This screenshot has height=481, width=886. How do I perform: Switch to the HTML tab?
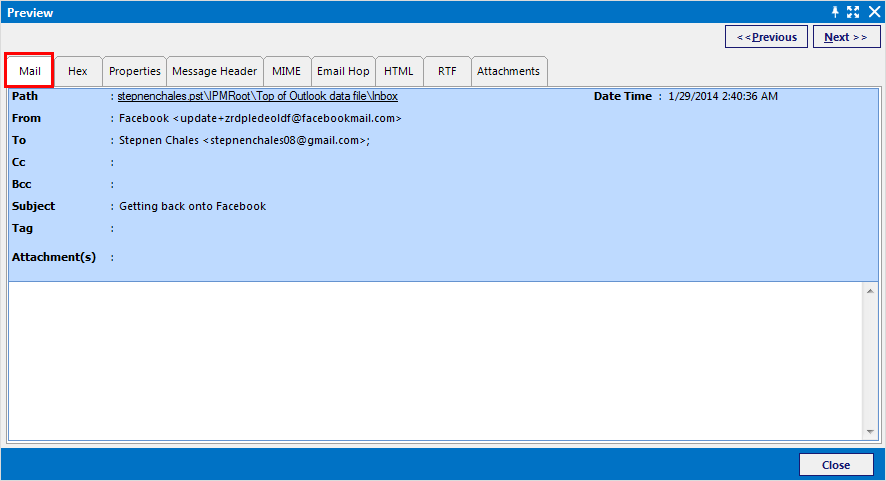399,71
